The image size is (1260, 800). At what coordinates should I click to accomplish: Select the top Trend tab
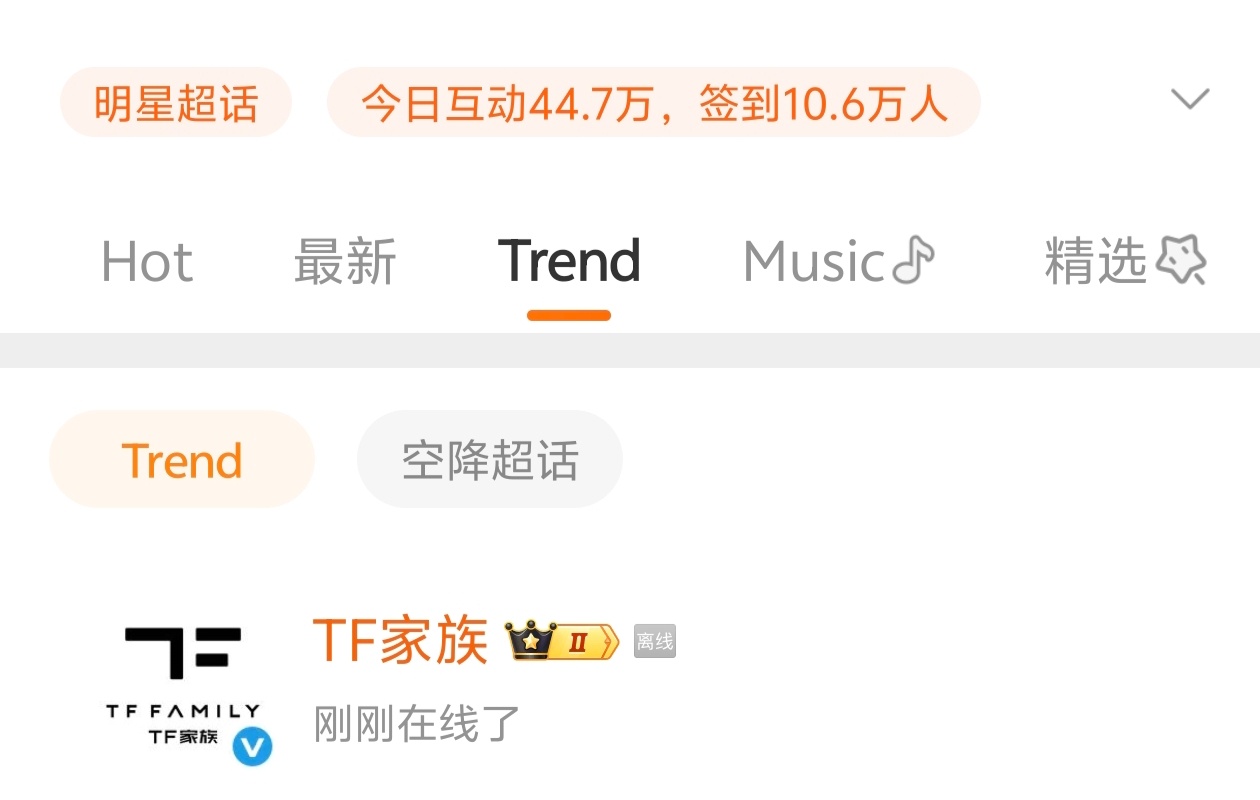point(569,262)
